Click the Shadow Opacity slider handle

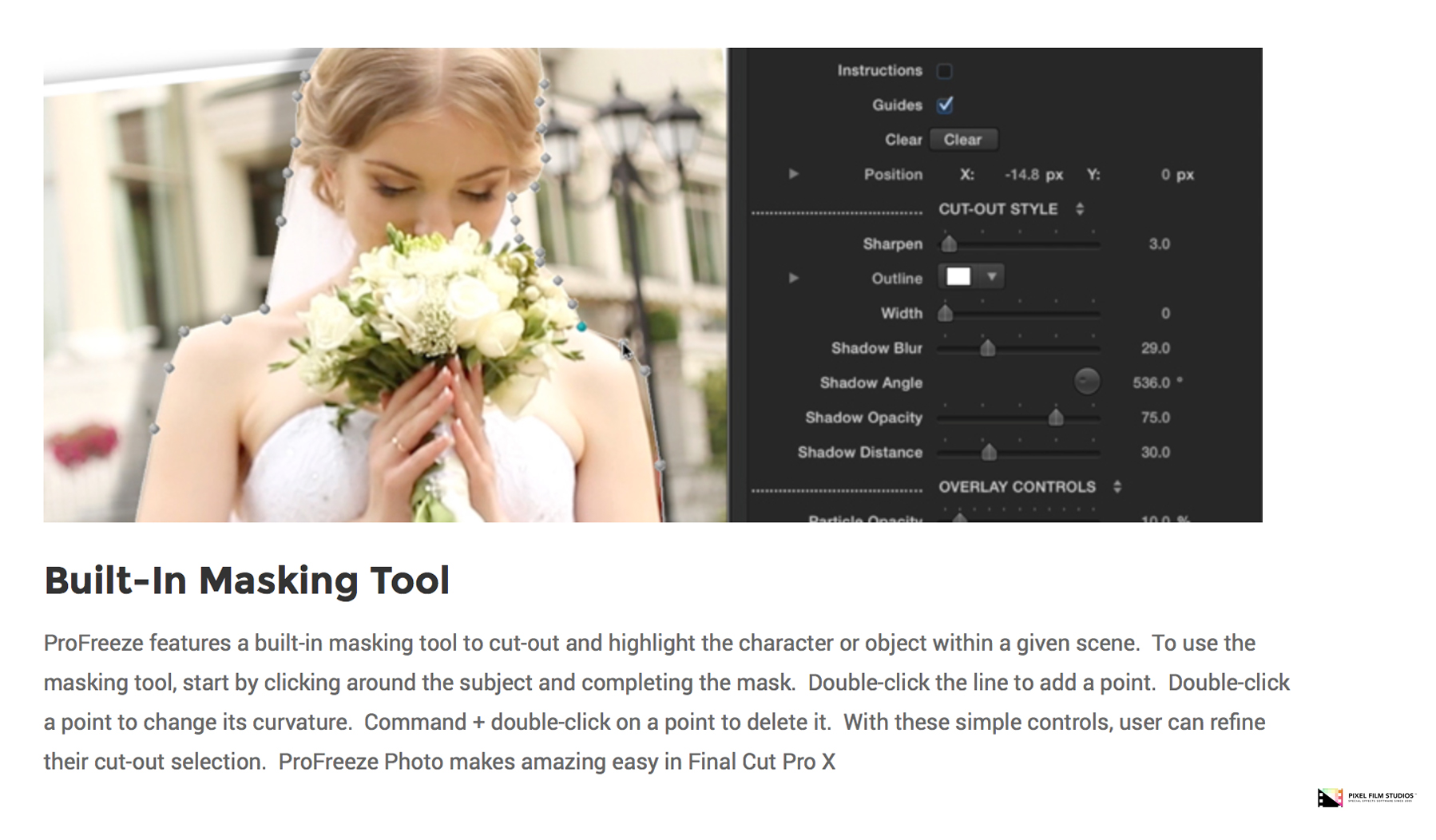point(1056,418)
